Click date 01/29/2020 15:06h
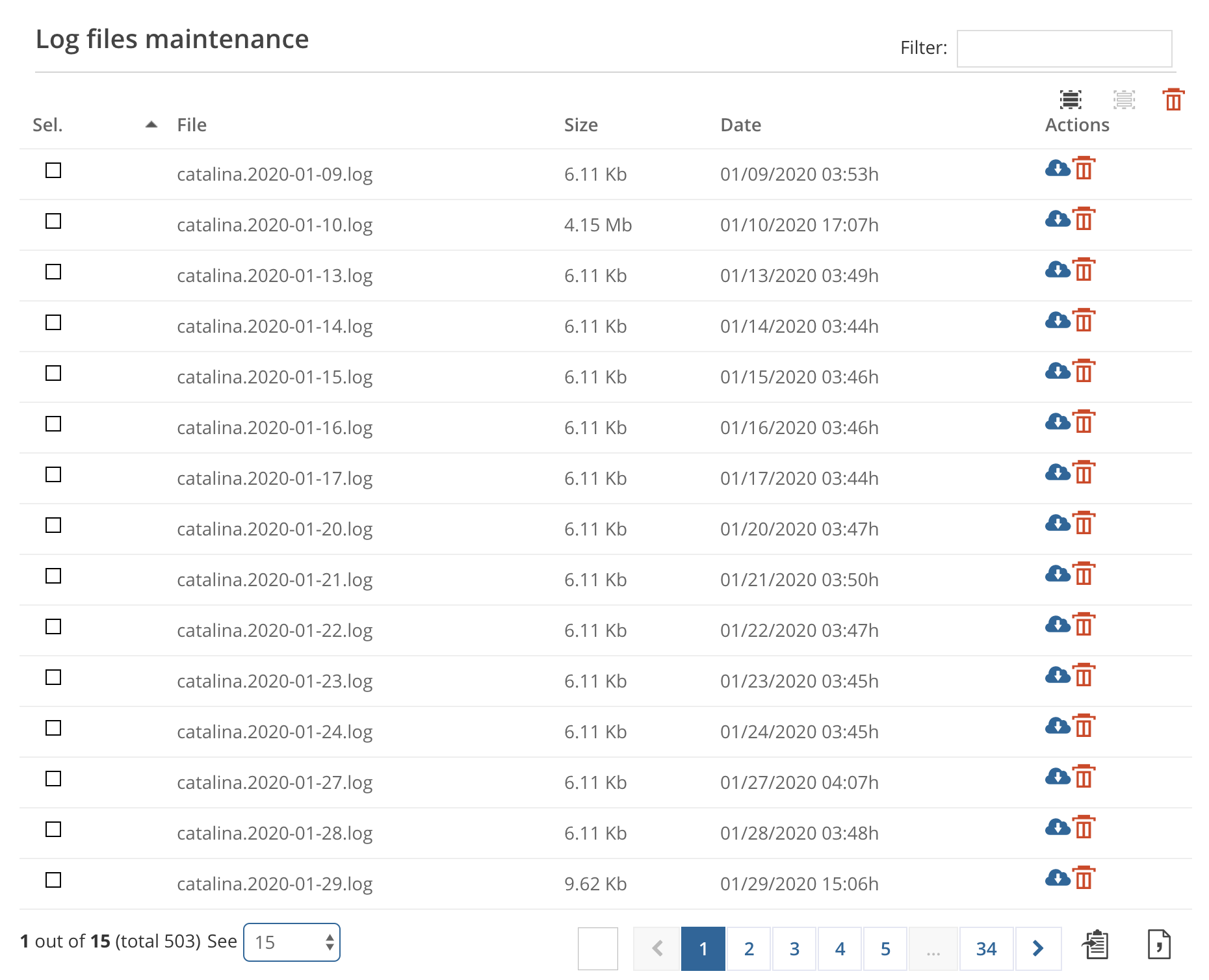 pos(799,884)
